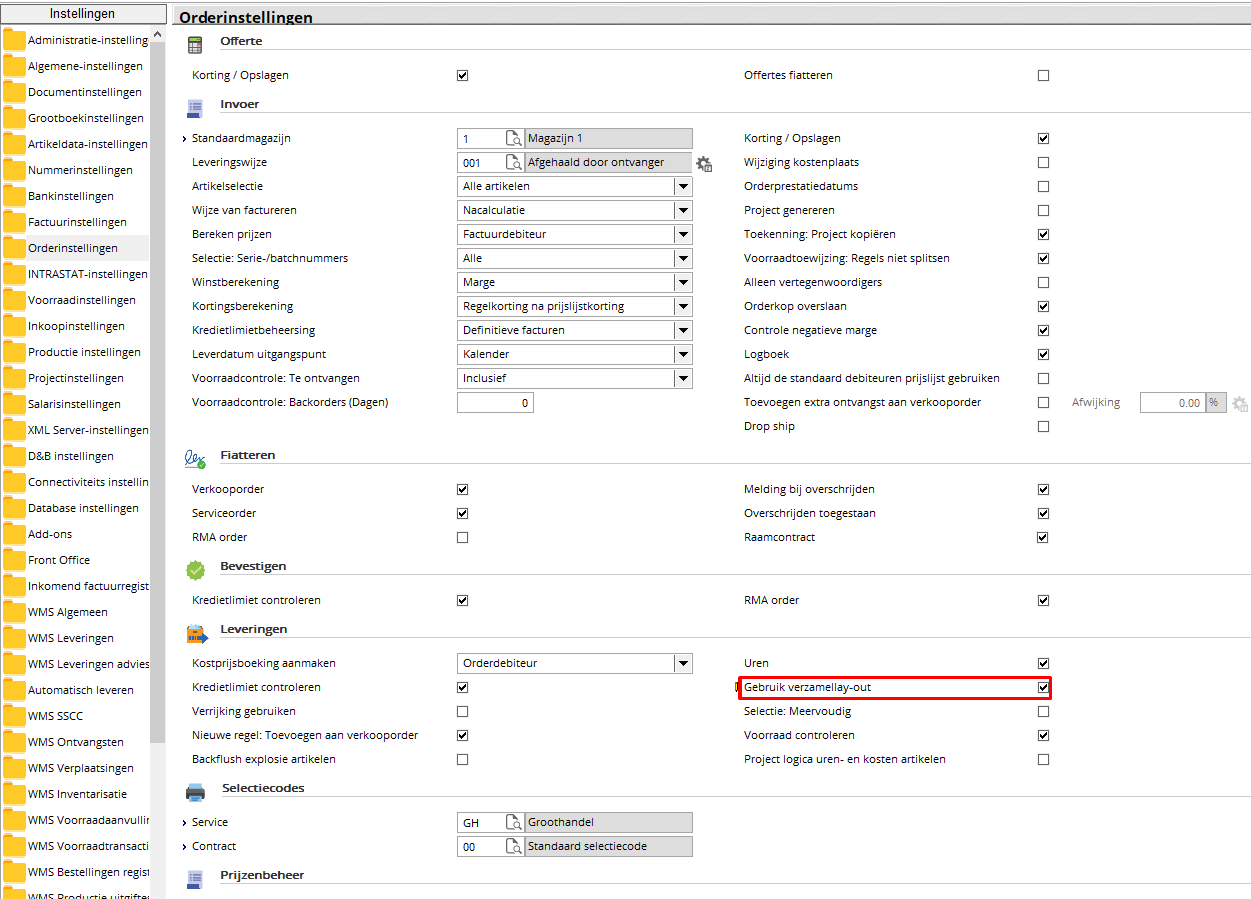This screenshot has height=899, width=1251.
Task: Click the Orderinstellingen folder icon in sidebar
Action: pyautogui.click(x=14, y=248)
